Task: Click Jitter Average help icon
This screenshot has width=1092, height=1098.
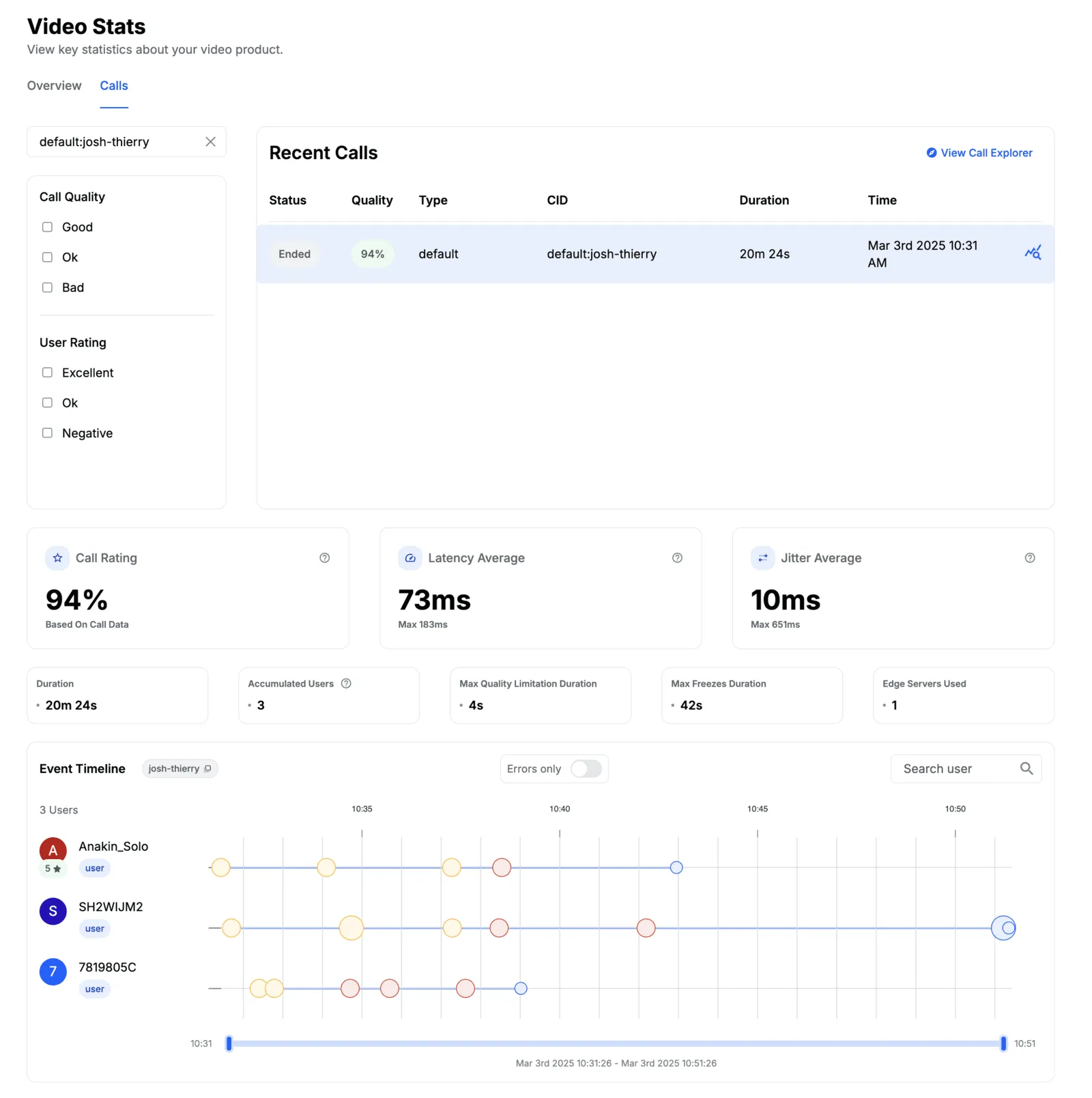Action: [x=1029, y=558]
